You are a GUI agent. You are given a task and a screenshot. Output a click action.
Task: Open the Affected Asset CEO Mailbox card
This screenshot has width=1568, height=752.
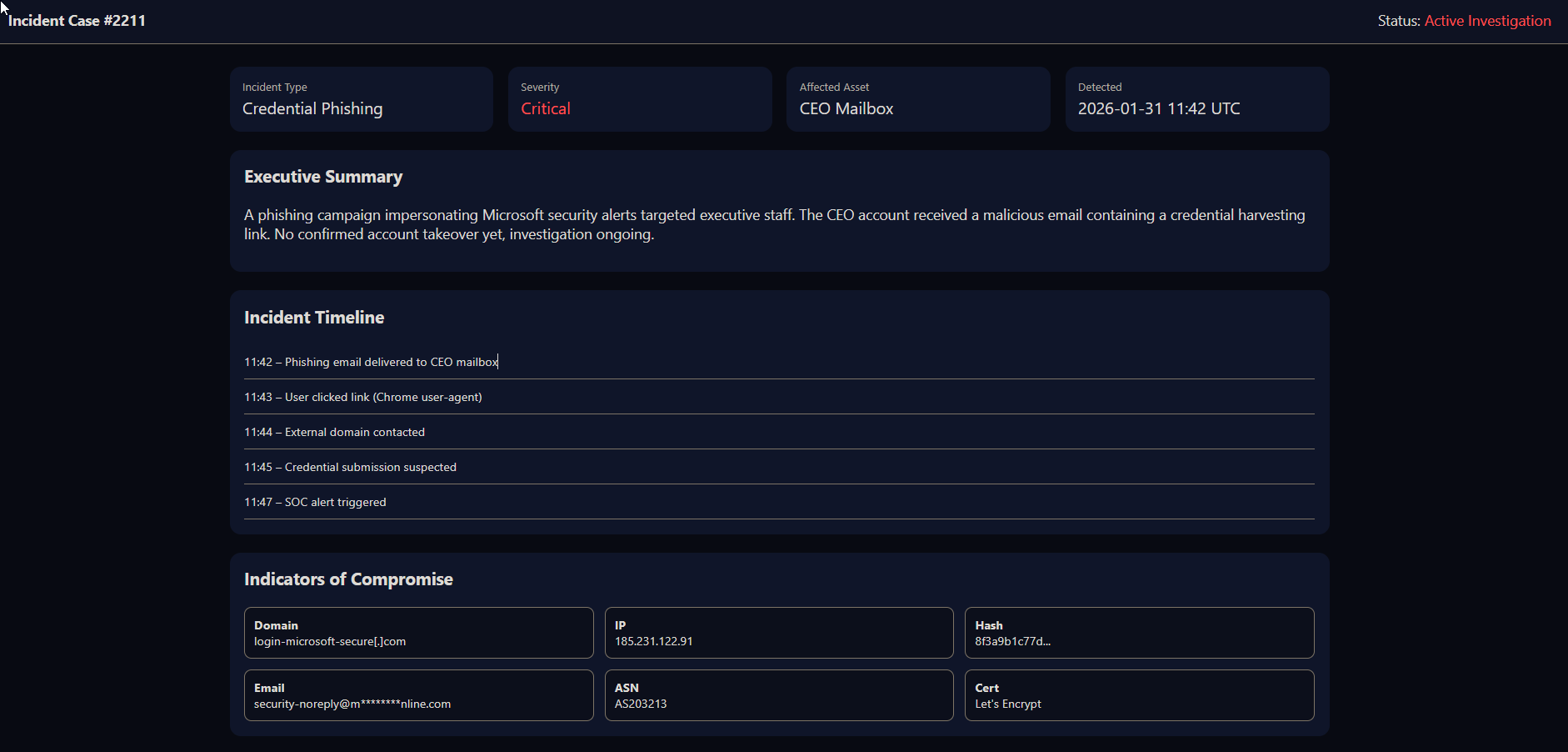point(917,99)
